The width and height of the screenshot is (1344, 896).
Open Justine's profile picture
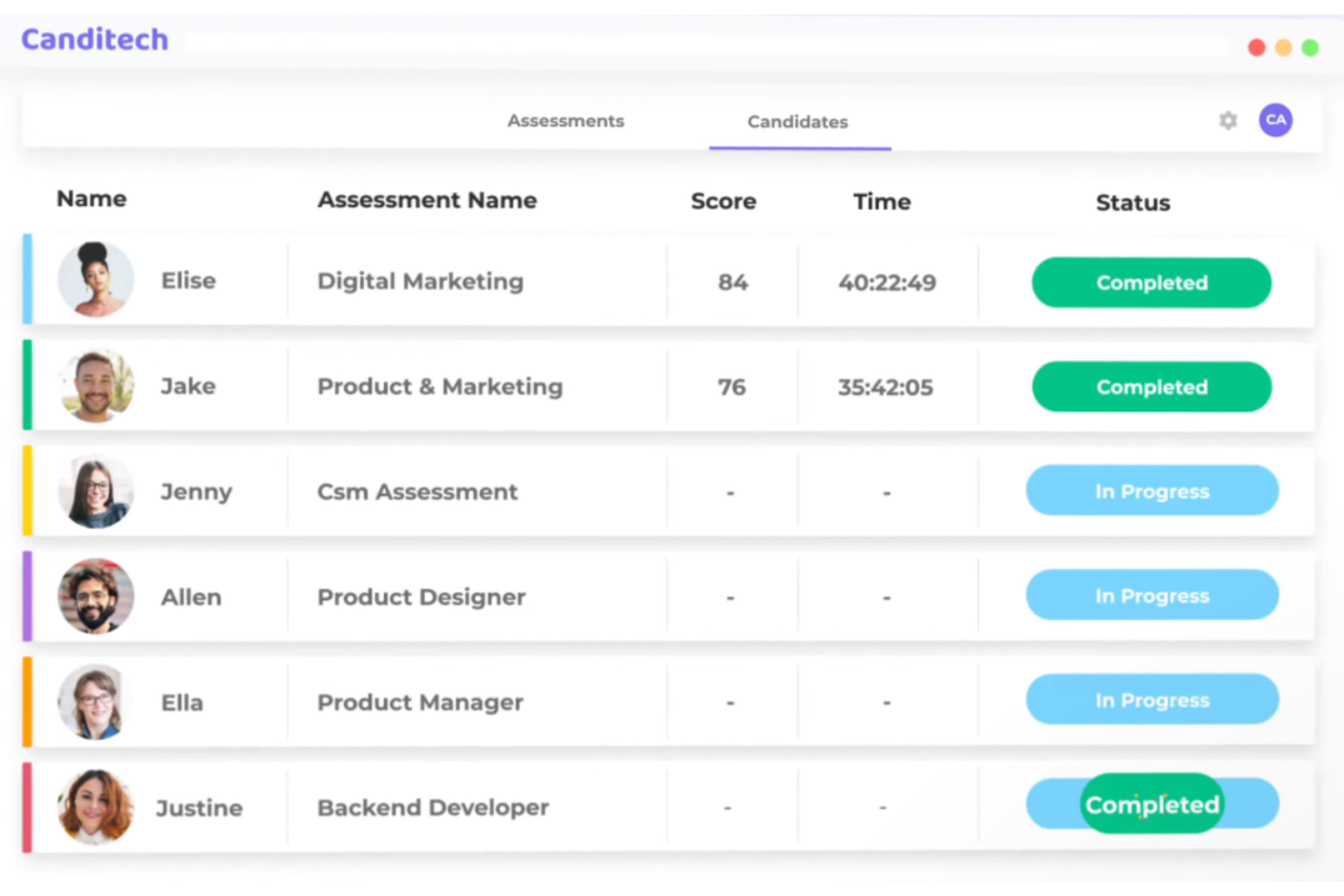pyautogui.click(x=95, y=807)
